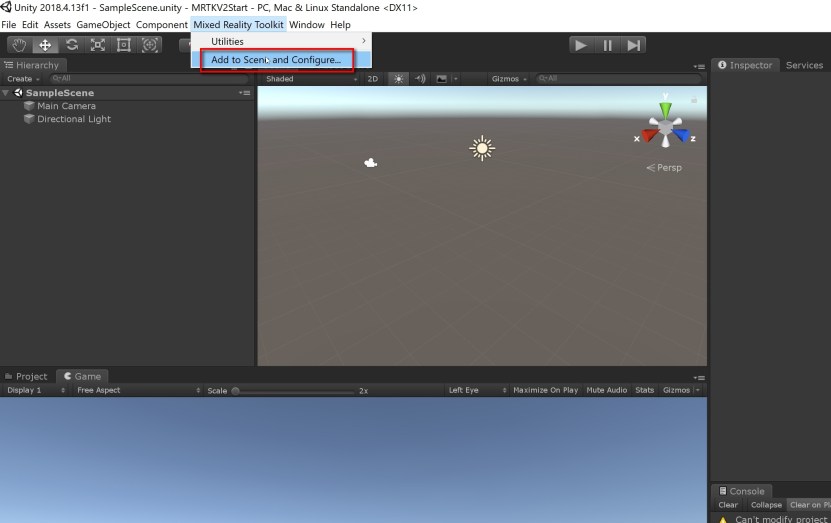Pause the editor playback
Viewport: 831px width, 523px height.
coord(607,45)
